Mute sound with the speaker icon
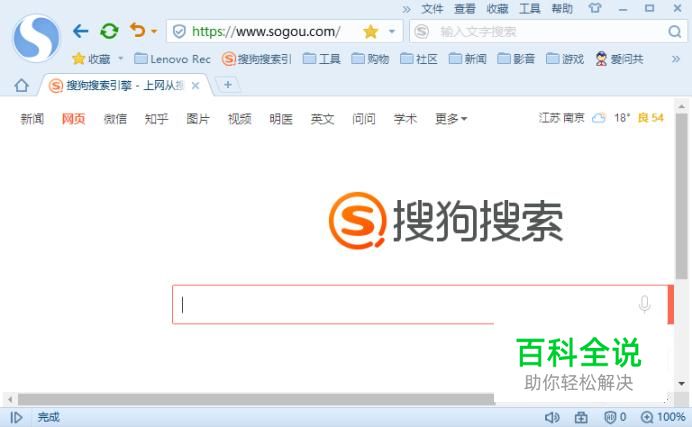The width and height of the screenshot is (692, 427). (552, 417)
